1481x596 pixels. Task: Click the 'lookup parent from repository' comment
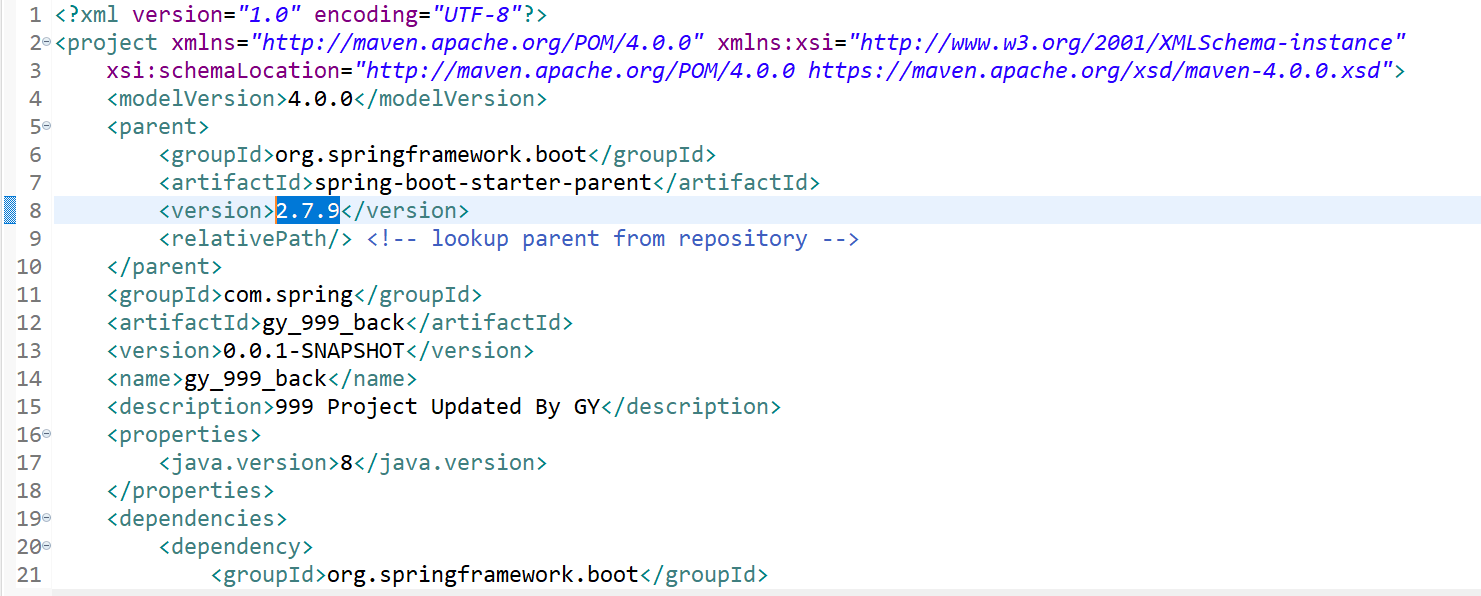(613, 239)
